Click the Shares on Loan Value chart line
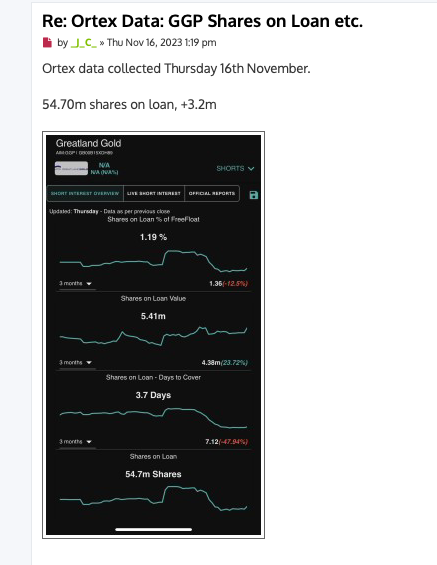The image size is (437, 565). (x=153, y=337)
